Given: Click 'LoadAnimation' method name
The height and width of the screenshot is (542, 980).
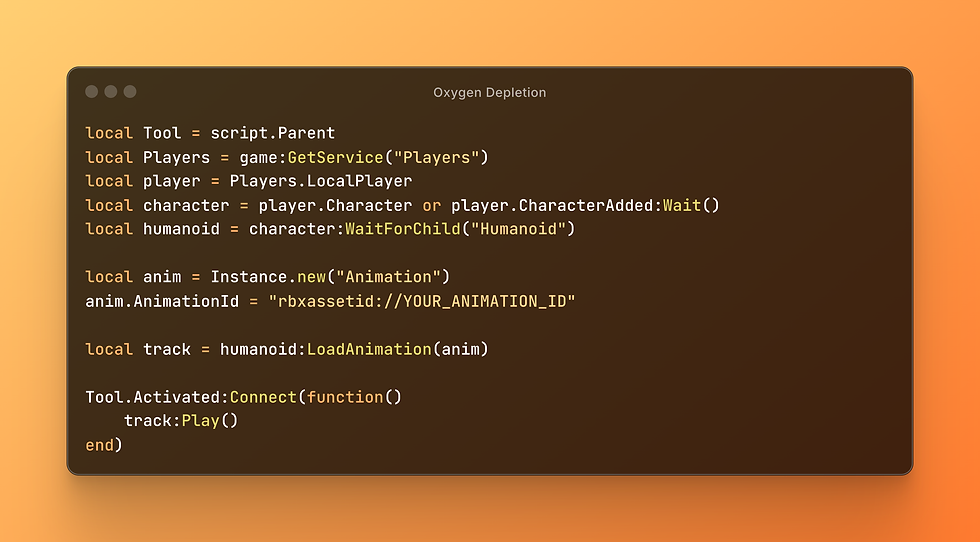Looking at the screenshot, I should click(x=369, y=349).
